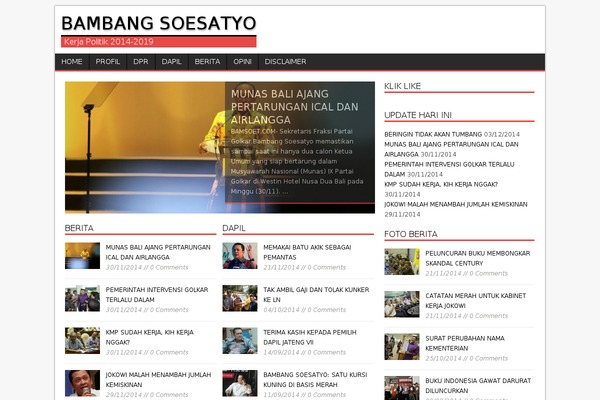Click 0 Comments under KMP Sudah Kerja
The image size is (600, 400).
pyautogui.click(x=169, y=353)
